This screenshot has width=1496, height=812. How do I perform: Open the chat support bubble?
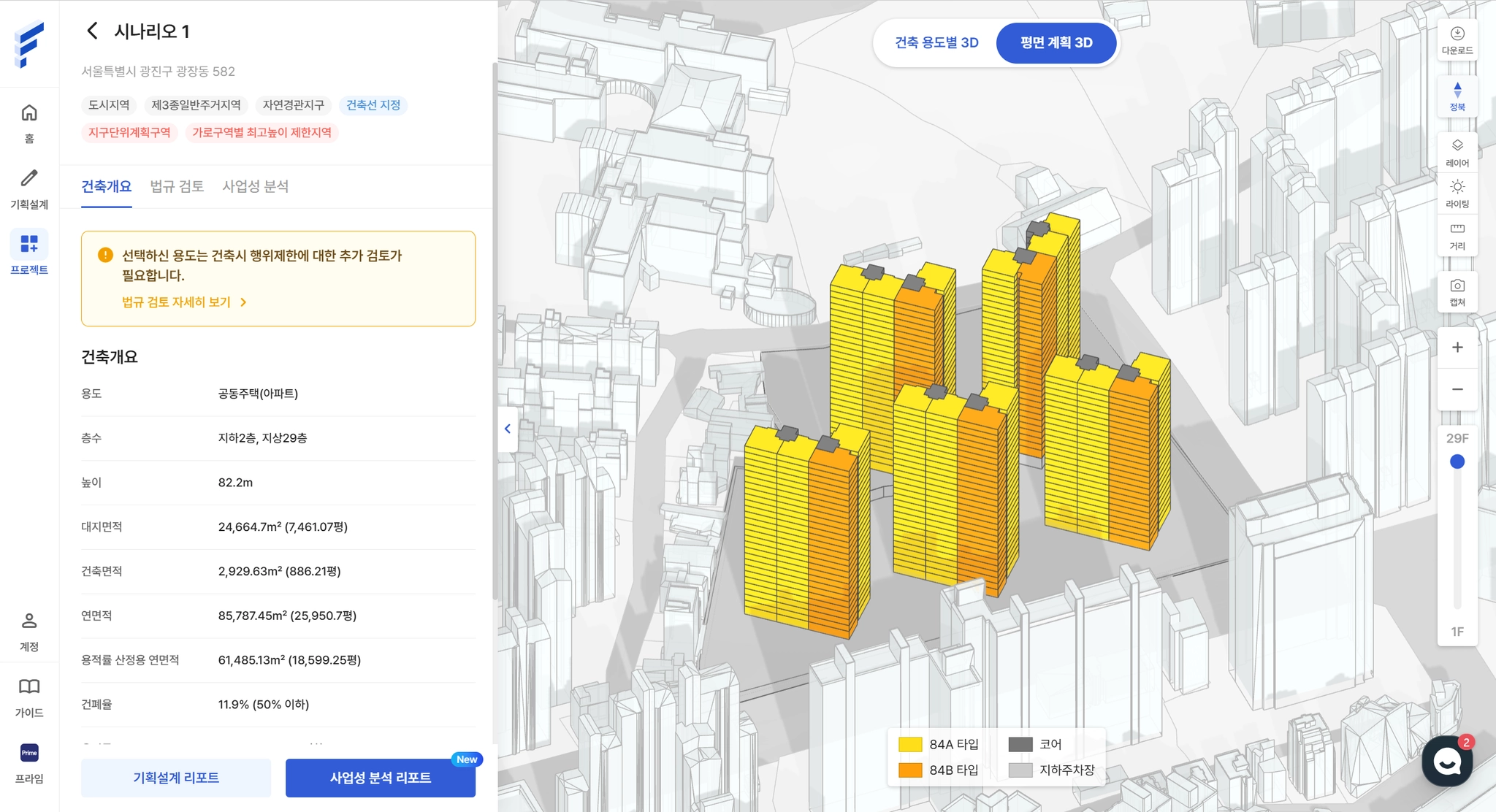coord(1446,761)
